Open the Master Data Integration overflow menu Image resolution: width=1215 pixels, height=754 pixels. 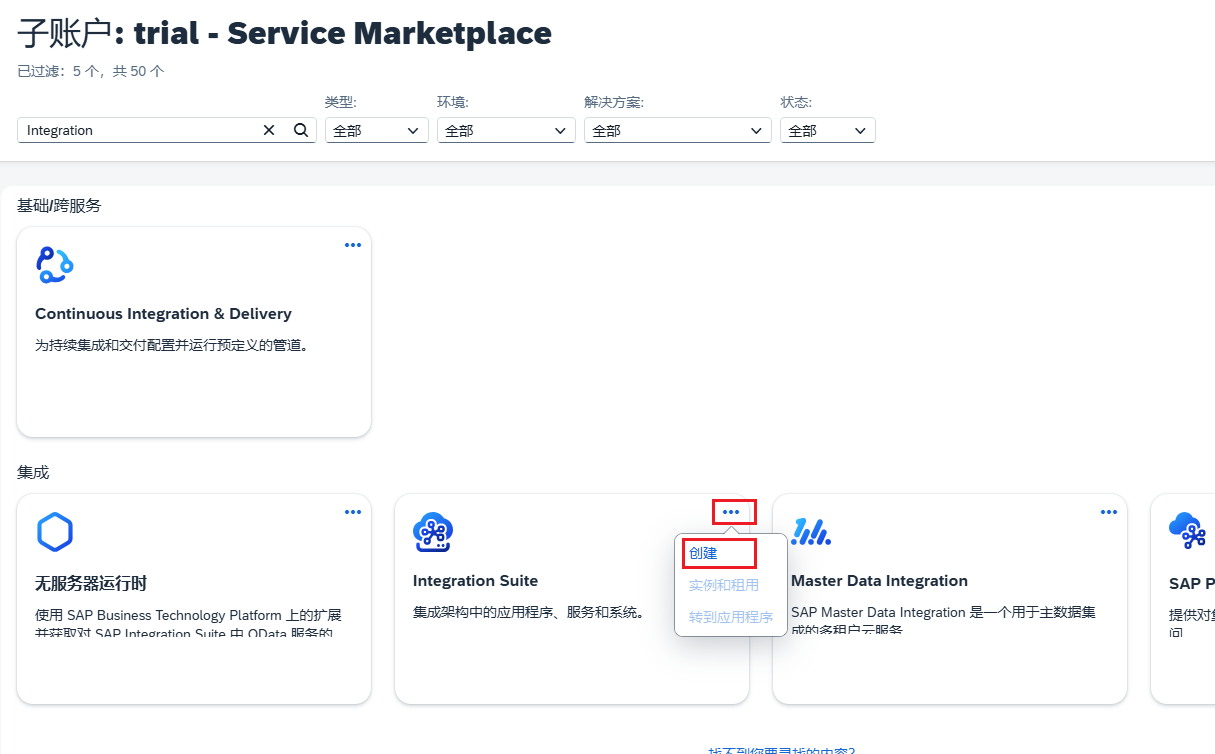tap(1108, 511)
